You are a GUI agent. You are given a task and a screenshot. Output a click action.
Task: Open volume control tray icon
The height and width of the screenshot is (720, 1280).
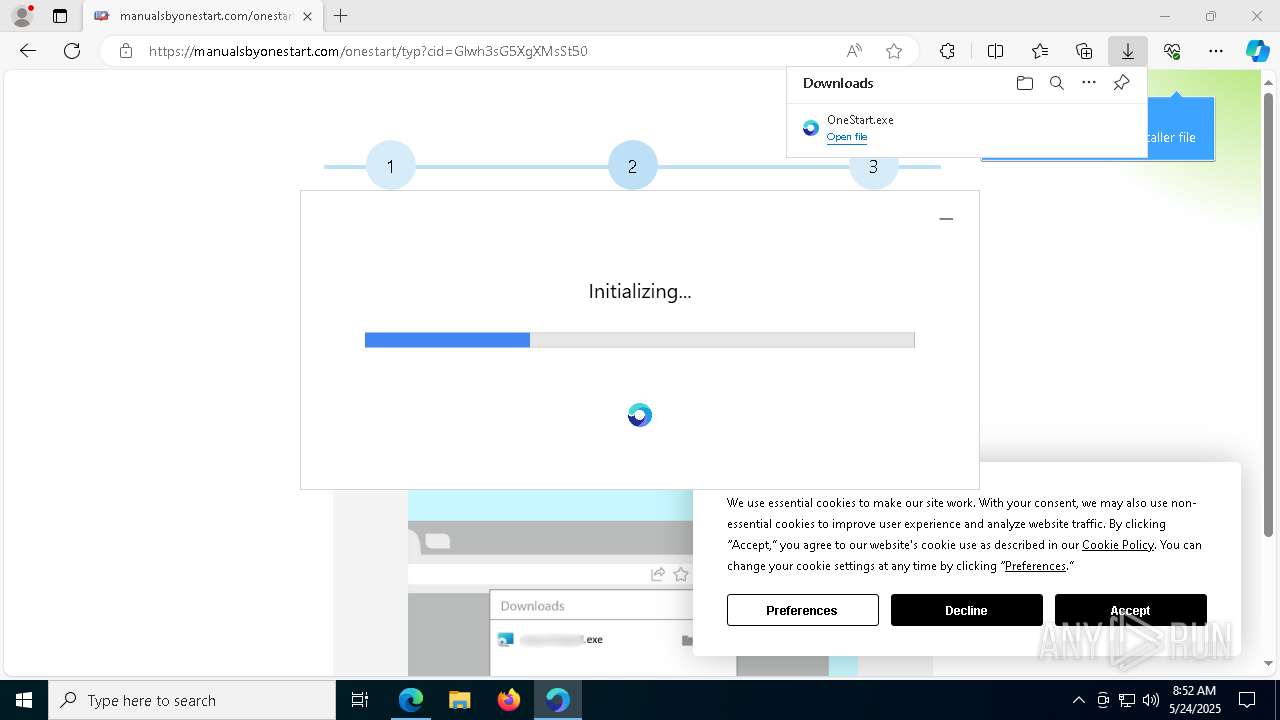(x=1151, y=700)
